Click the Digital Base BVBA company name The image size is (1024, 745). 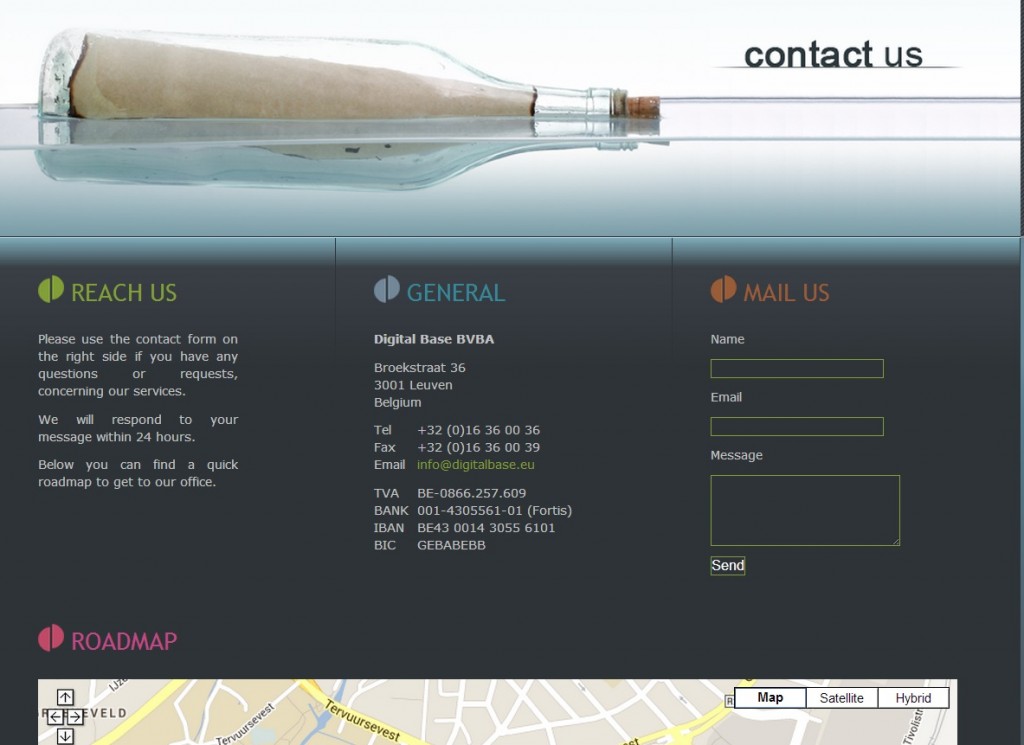pos(434,339)
